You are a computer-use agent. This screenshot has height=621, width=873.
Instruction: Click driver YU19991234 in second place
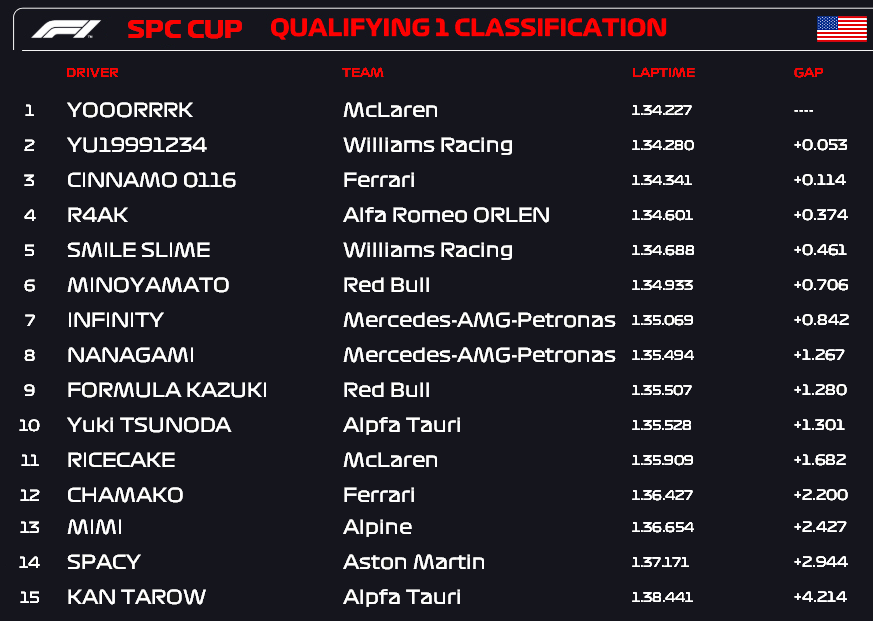tap(137, 145)
